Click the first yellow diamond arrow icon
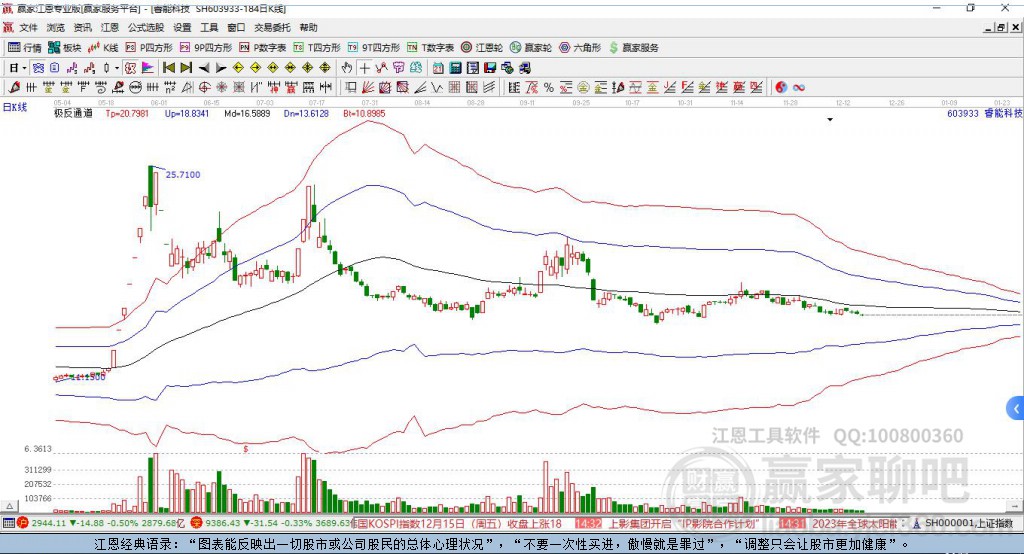The width and height of the screenshot is (1024, 554). [x=238, y=68]
